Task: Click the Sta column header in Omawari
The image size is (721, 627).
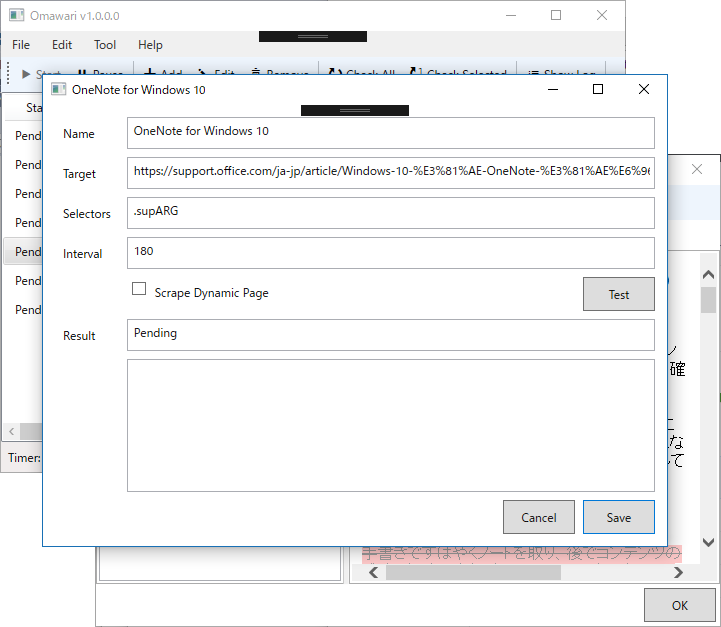Action: pos(32,108)
